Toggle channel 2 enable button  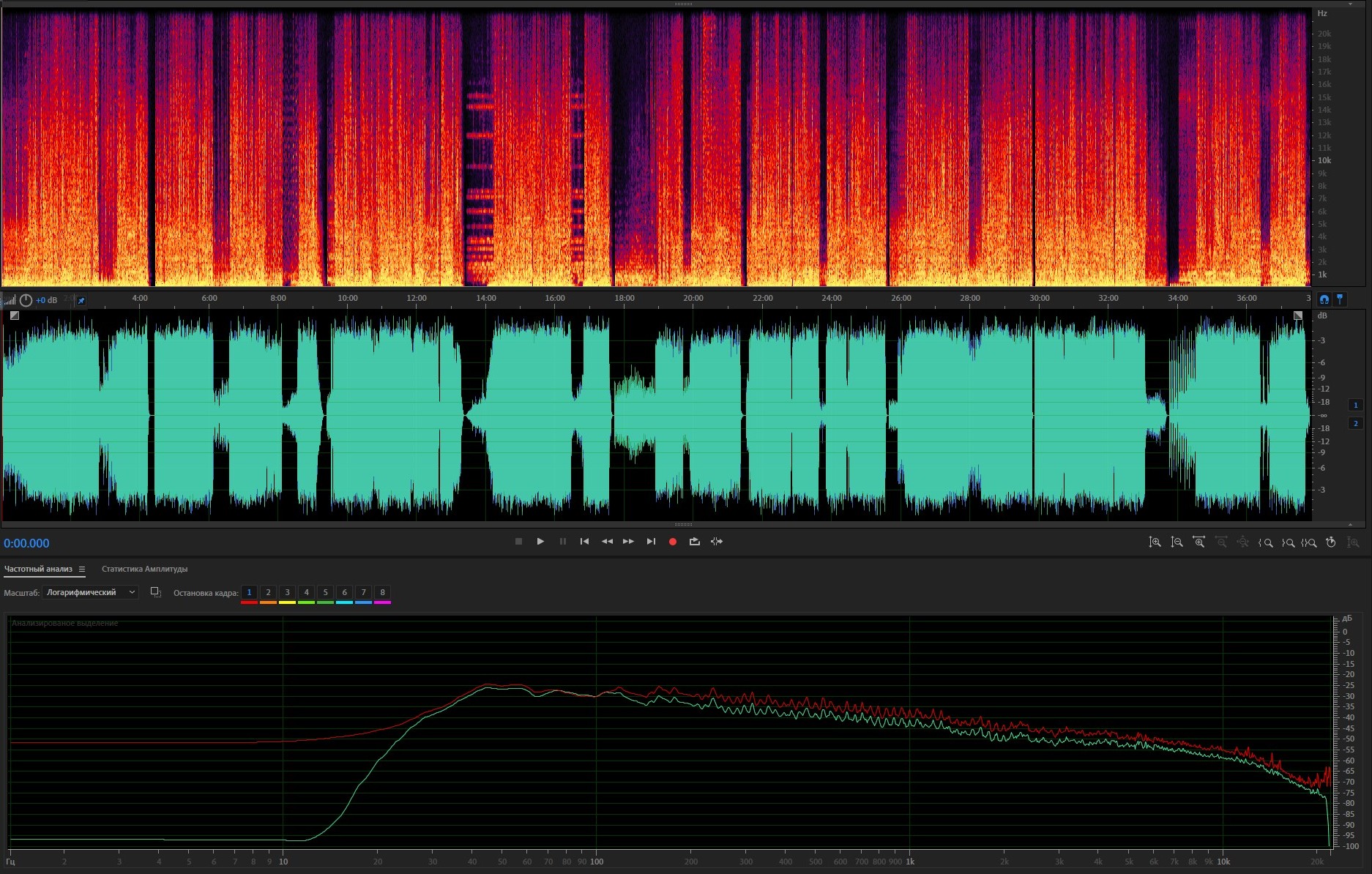click(x=1355, y=424)
